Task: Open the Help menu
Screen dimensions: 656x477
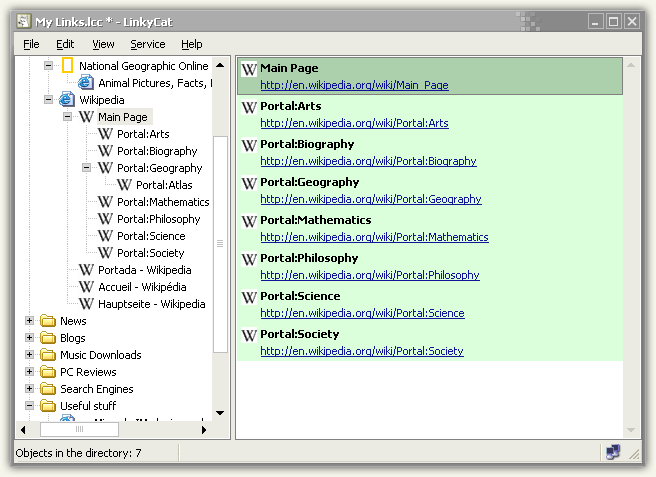Action: [x=192, y=44]
